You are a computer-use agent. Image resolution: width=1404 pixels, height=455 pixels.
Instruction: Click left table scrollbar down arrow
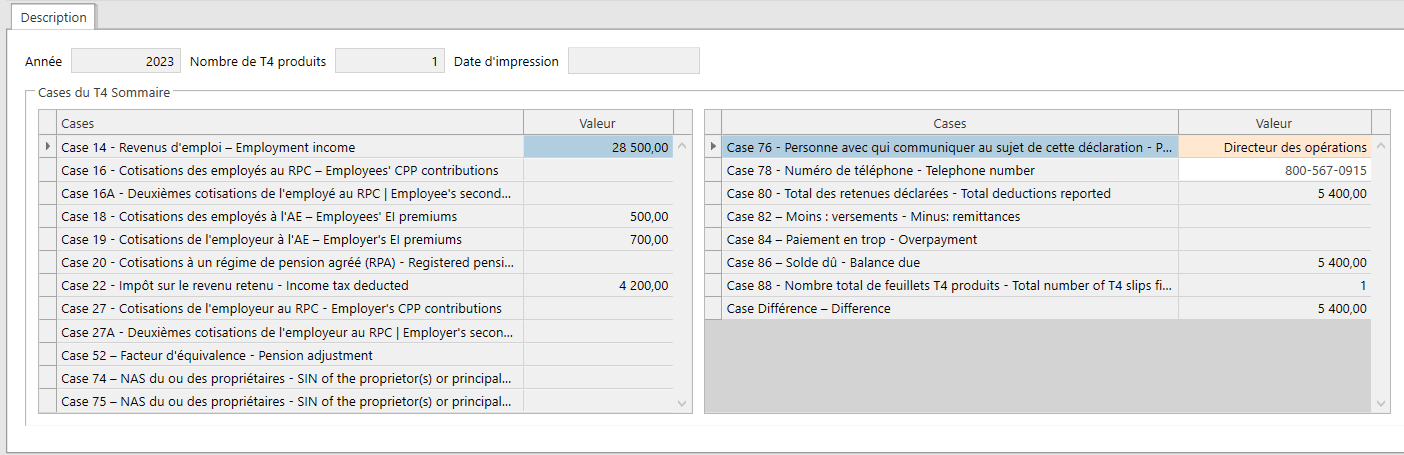point(683,403)
